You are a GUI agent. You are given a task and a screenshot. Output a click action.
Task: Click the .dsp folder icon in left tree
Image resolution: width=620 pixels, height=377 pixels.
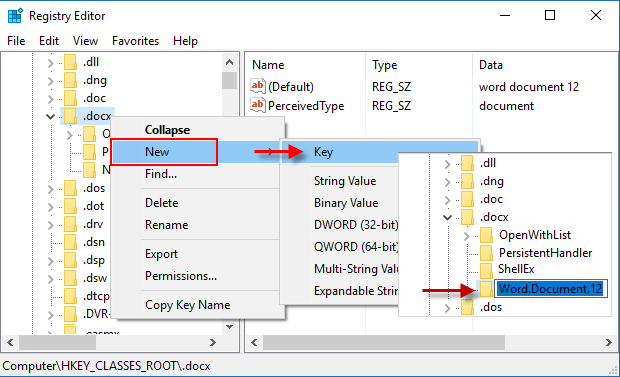pos(70,260)
